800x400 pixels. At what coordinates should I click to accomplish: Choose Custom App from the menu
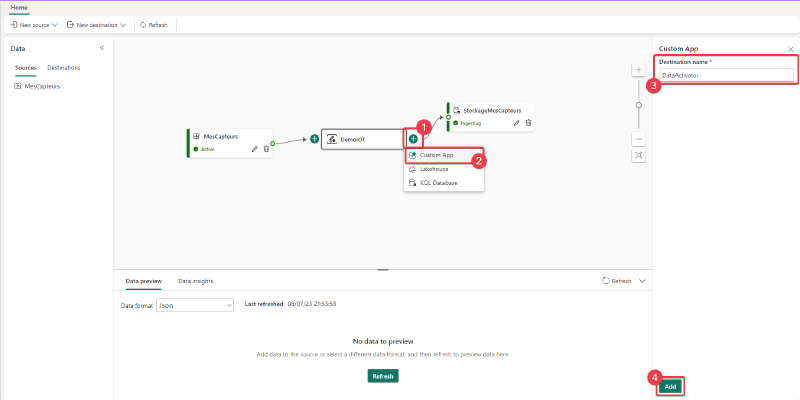pos(443,155)
